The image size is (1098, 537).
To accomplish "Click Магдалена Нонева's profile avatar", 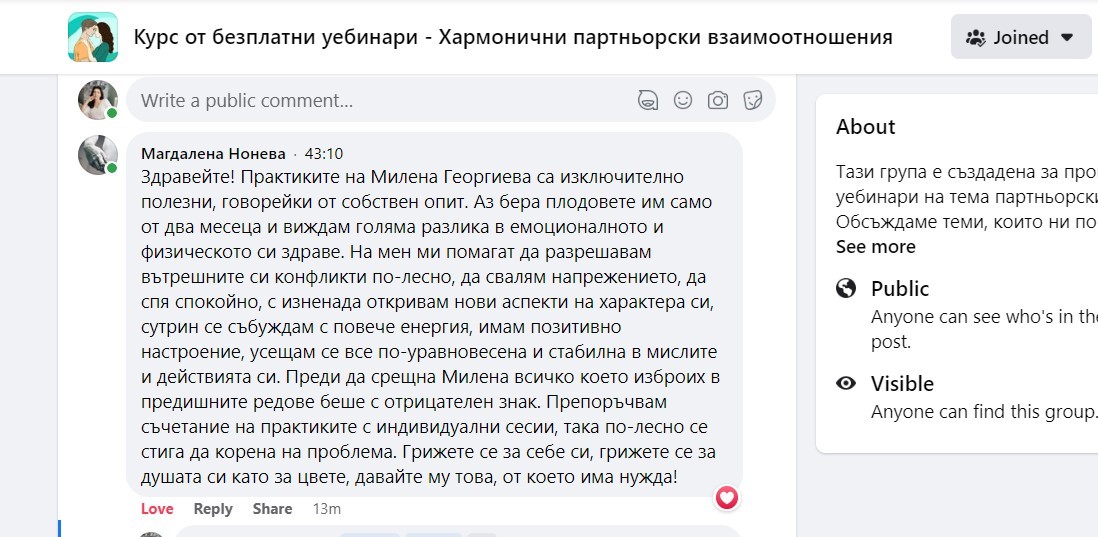I will pyautogui.click(x=98, y=154).
